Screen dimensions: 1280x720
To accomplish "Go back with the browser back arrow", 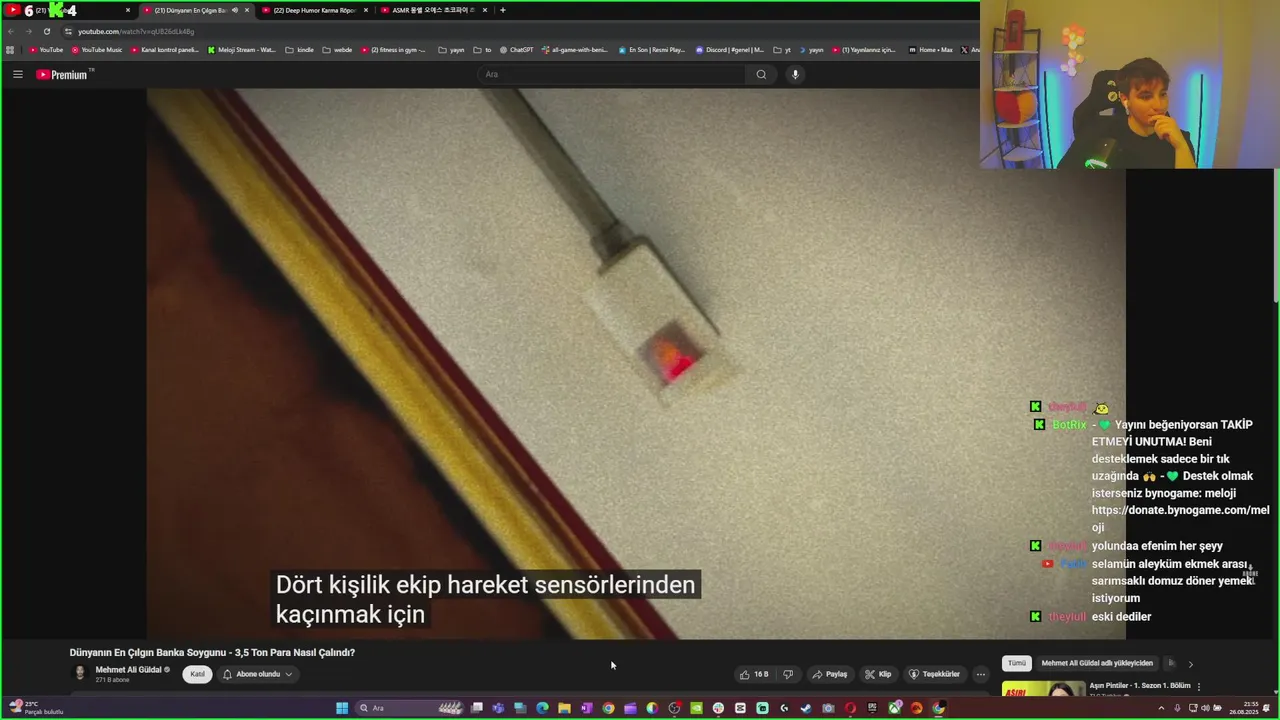I will pyautogui.click(x=11, y=31).
